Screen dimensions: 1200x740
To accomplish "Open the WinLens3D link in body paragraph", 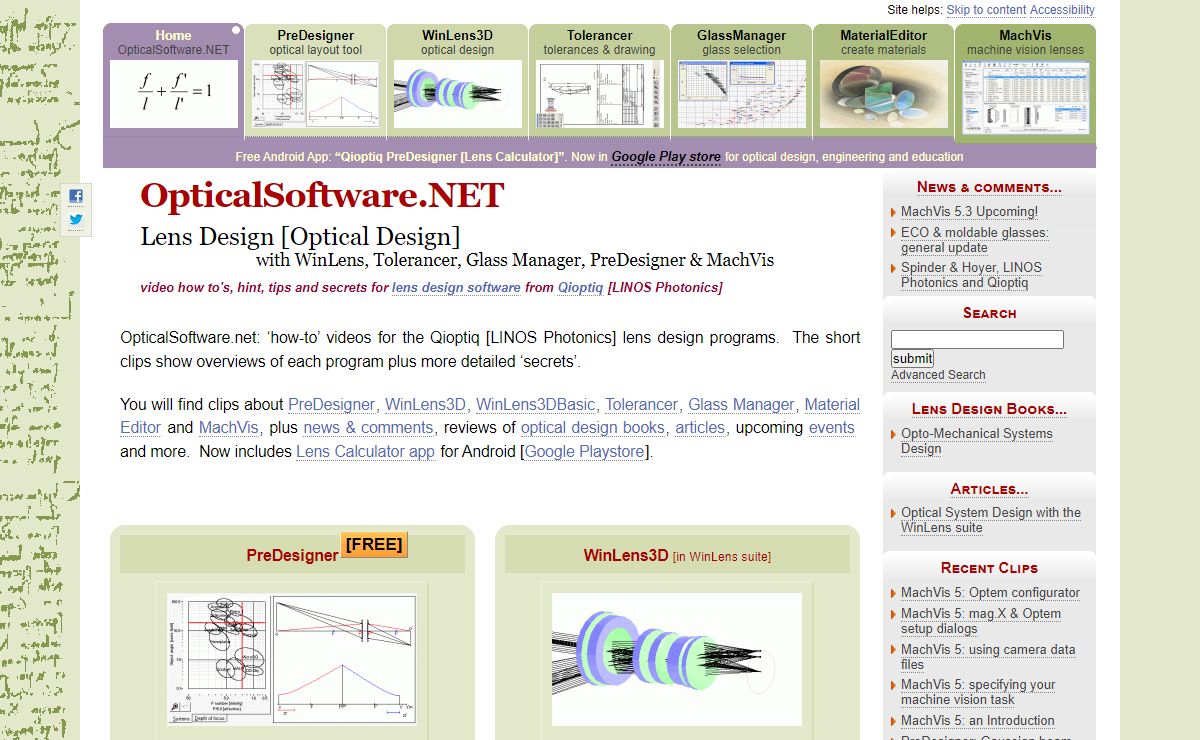I will 425,405.
